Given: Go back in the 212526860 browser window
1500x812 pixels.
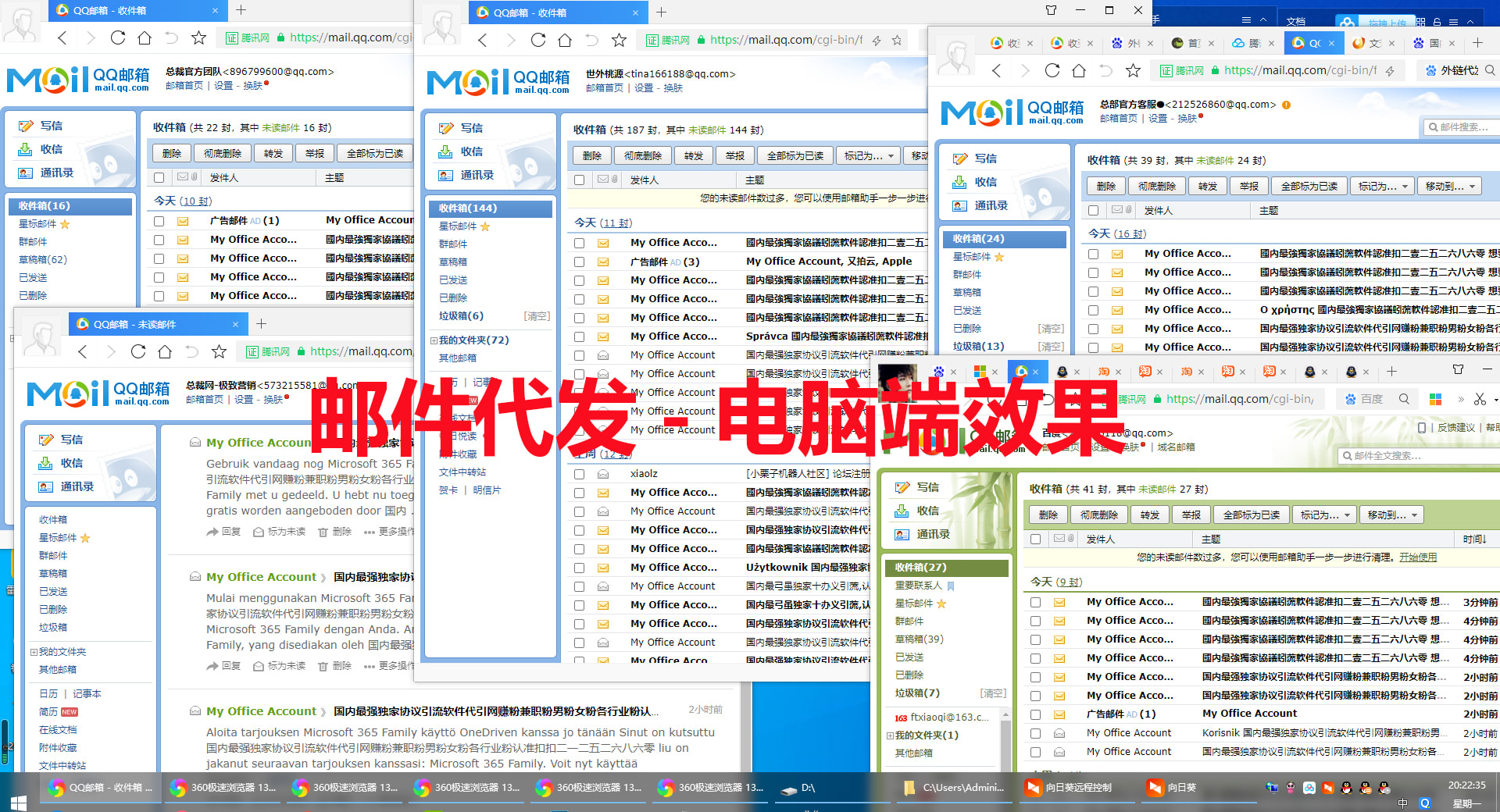Looking at the screenshot, I should coord(996,70).
